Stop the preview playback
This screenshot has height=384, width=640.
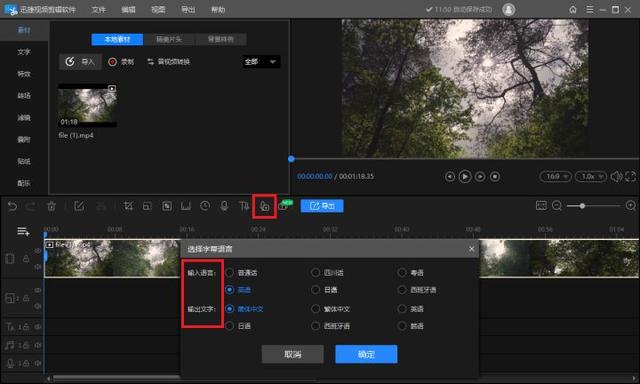pos(495,176)
